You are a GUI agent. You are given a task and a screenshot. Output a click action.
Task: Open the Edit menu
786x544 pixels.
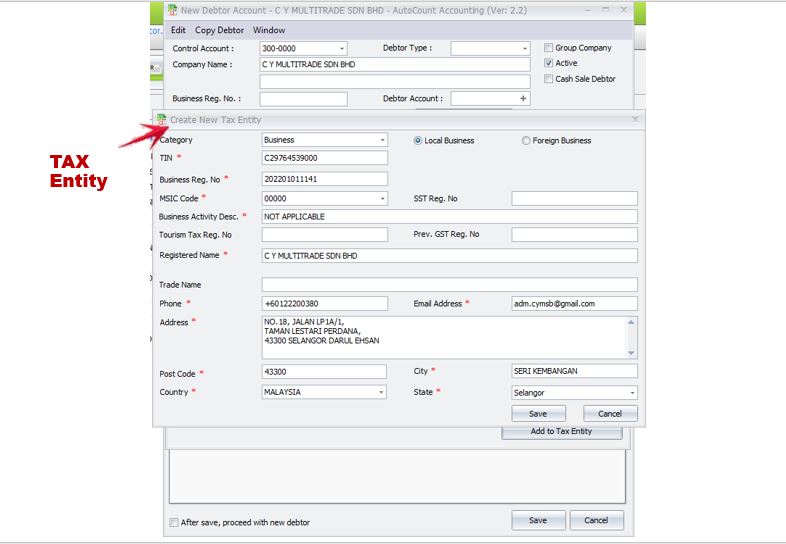178,30
